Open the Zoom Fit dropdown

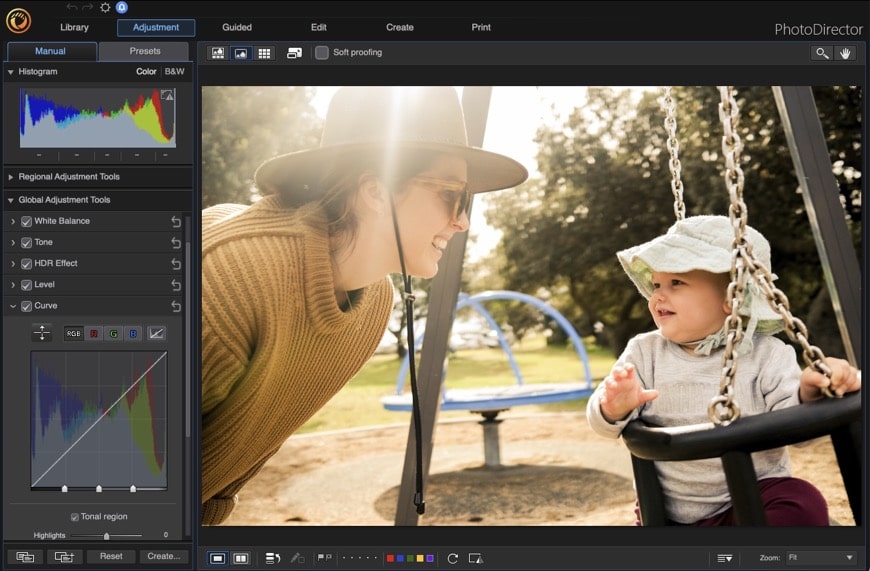[x=820, y=557]
